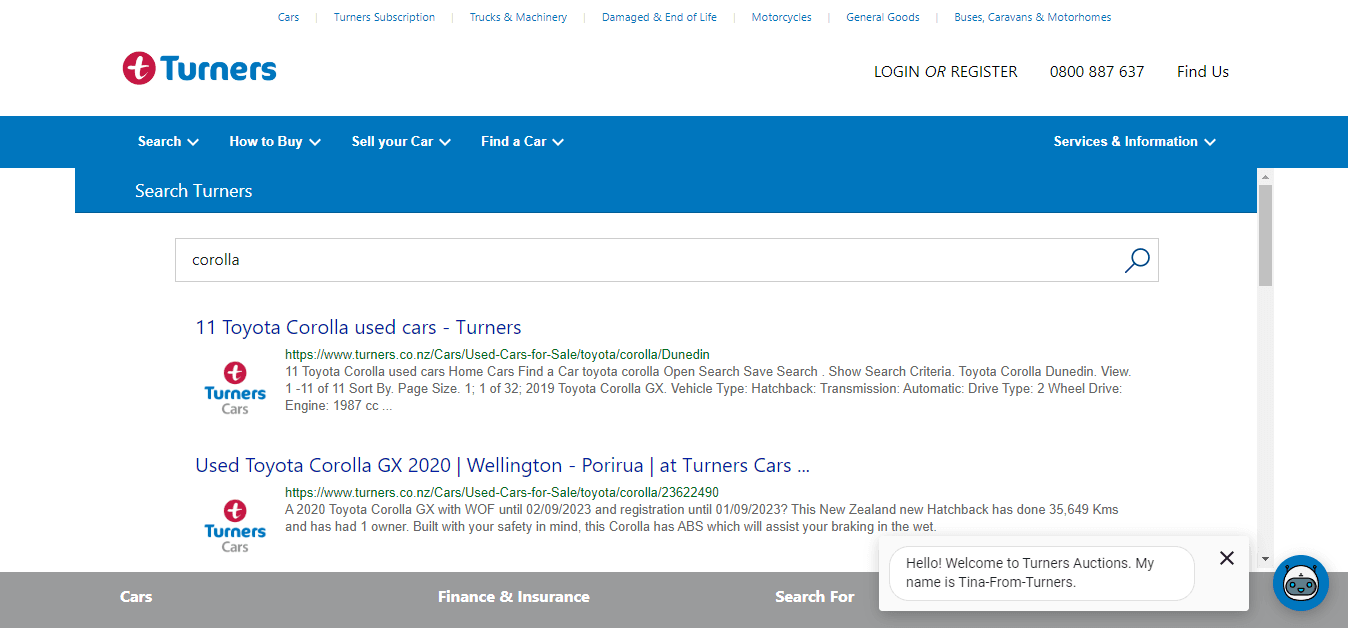Expand the Services & Information dropdown
Screen dimensions: 1348x628
[x=1133, y=141]
